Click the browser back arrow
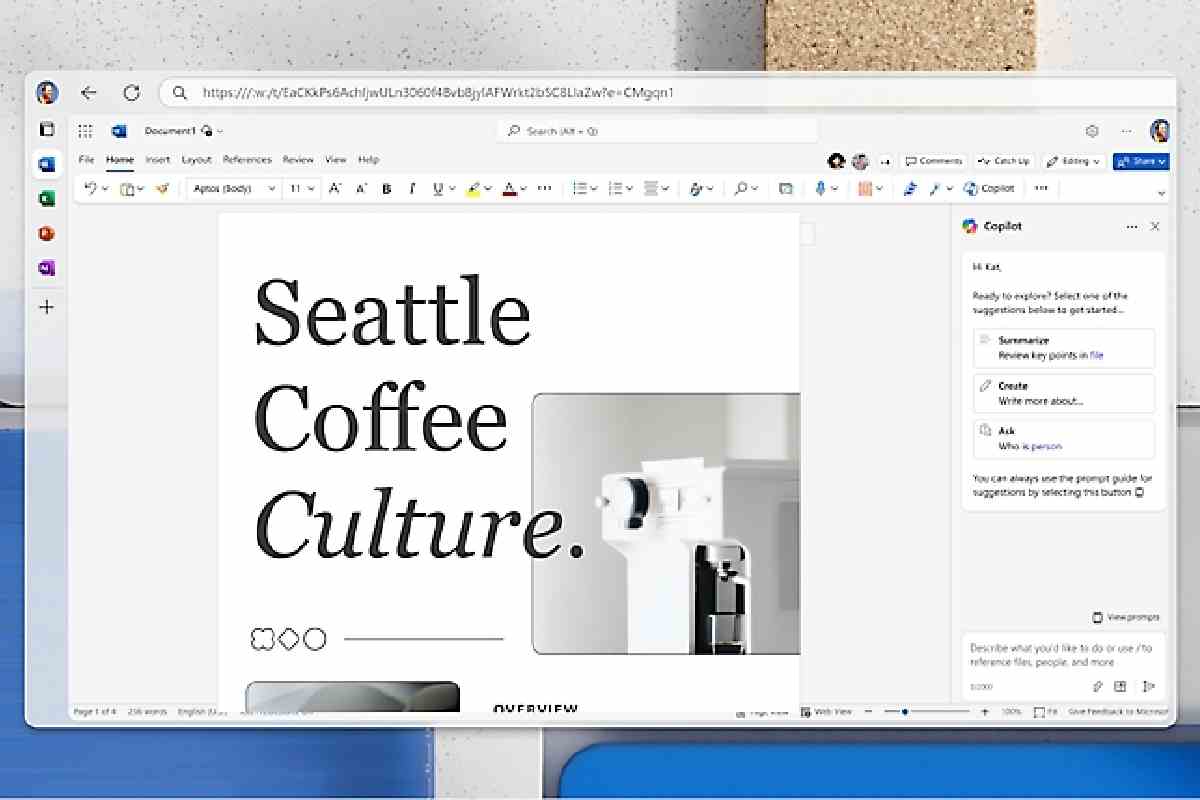 pyautogui.click(x=89, y=93)
